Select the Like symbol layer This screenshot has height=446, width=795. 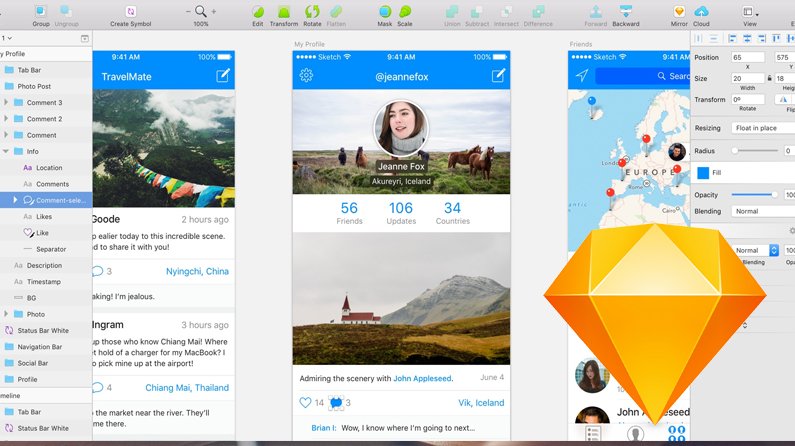coord(46,233)
